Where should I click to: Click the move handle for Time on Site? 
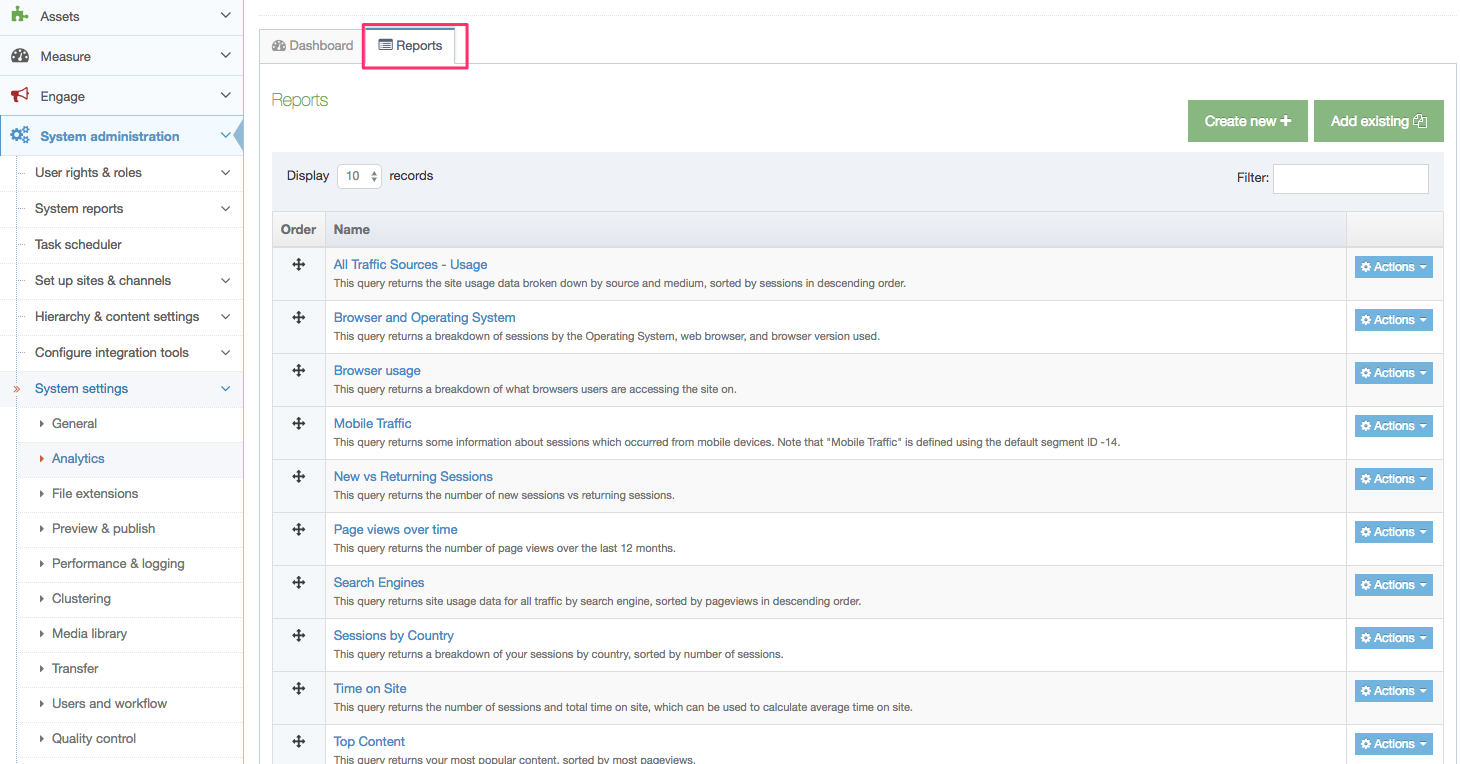click(x=298, y=688)
